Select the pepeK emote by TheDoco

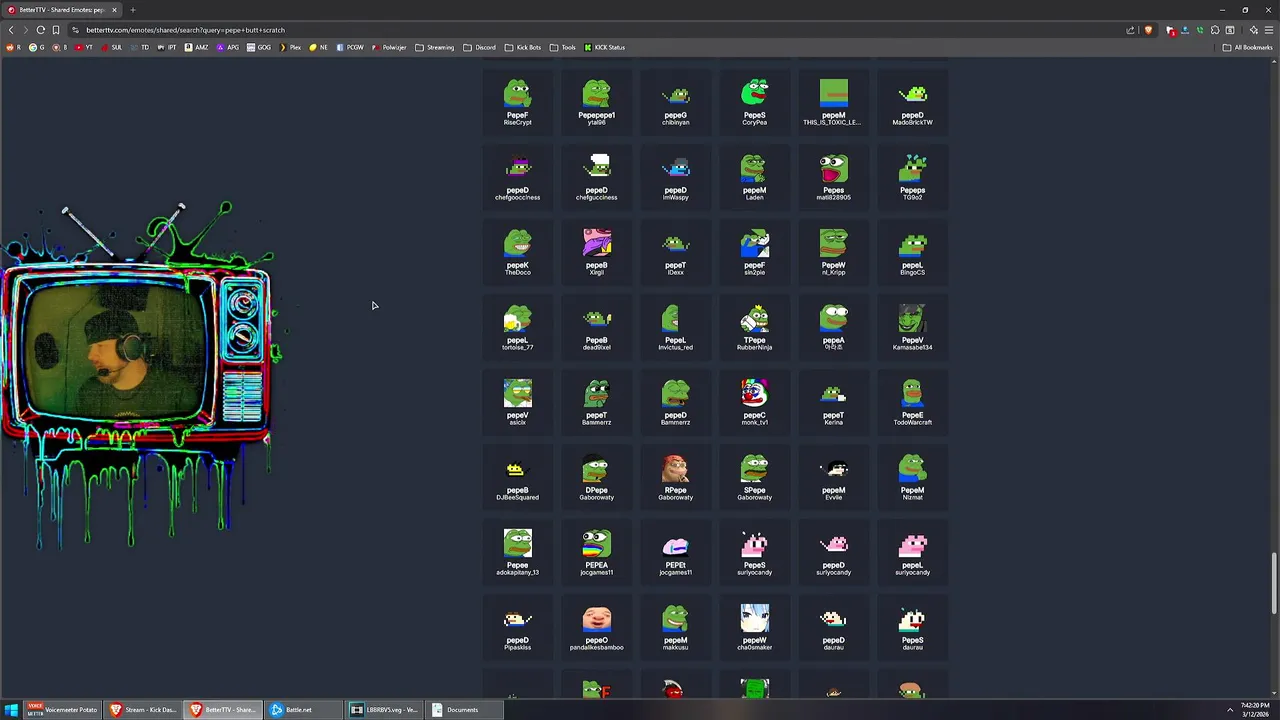[517, 251]
